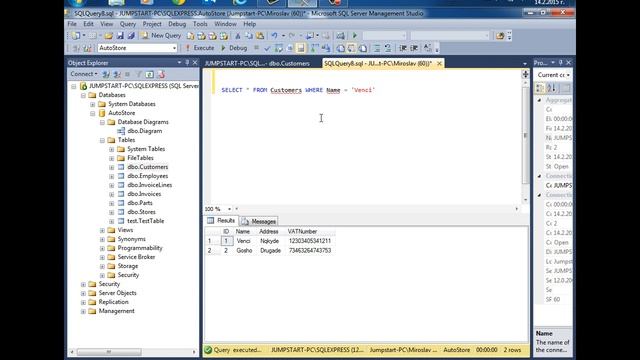Open the 100 % zoom dropdown
Screen dimensions: 640x360
pyautogui.click(x=229, y=209)
